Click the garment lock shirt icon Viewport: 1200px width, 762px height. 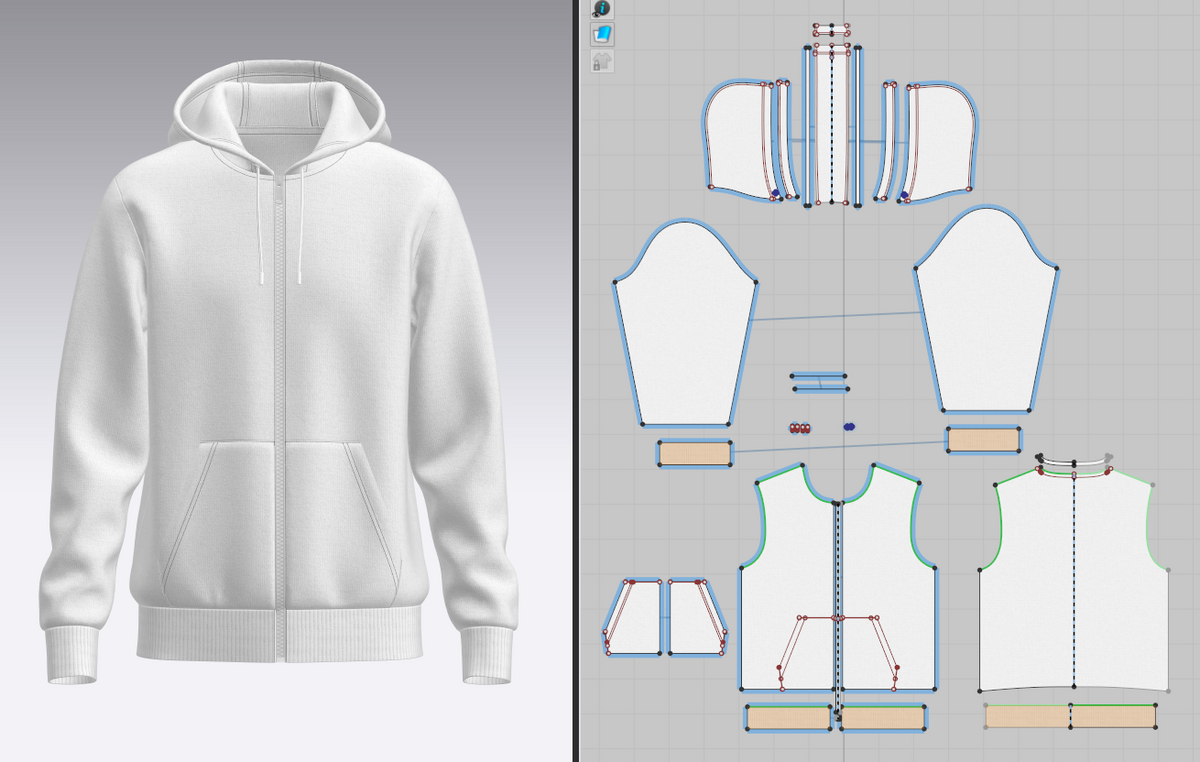[x=602, y=61]
